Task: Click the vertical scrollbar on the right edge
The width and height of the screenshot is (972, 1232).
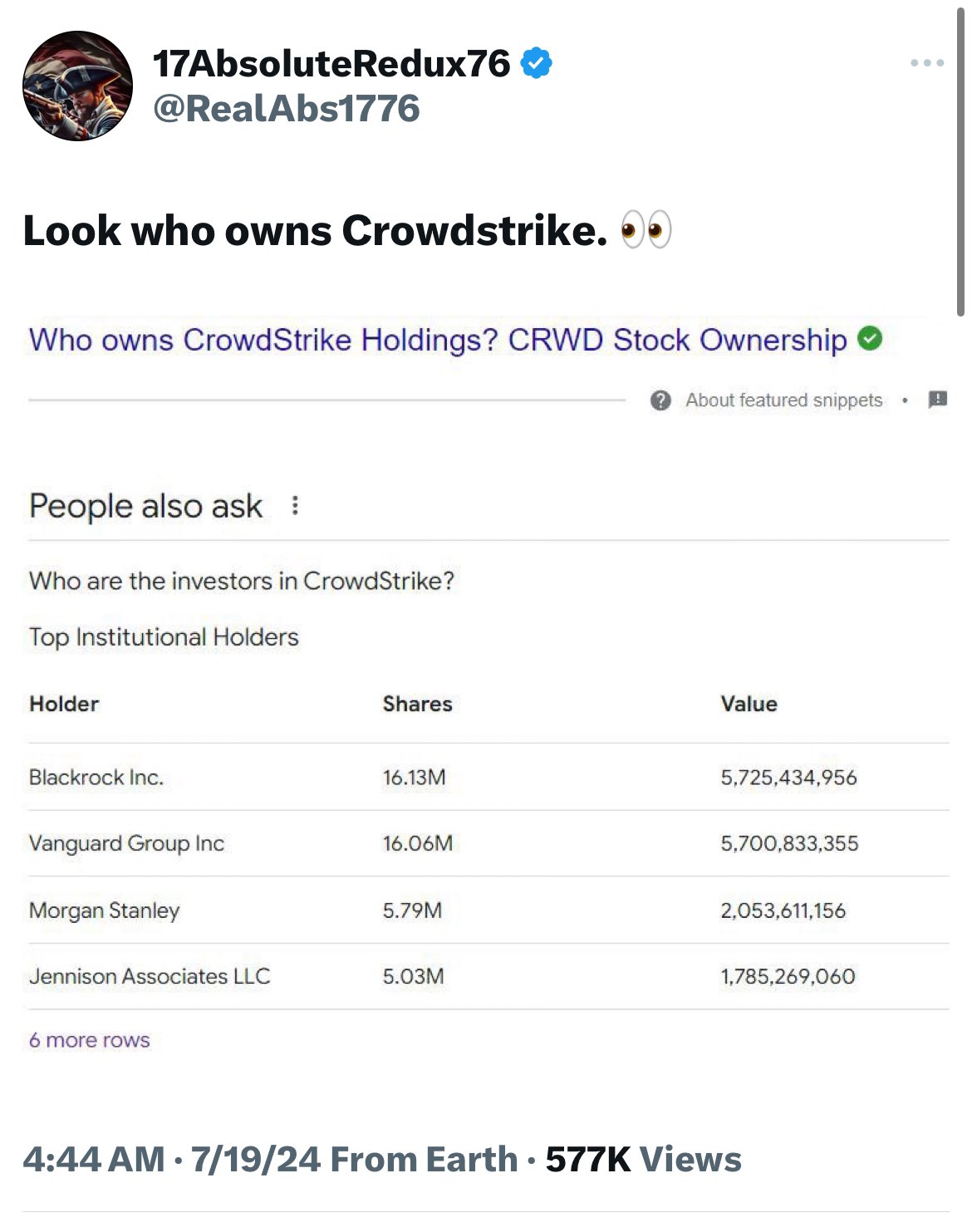Action: point(960,166)
